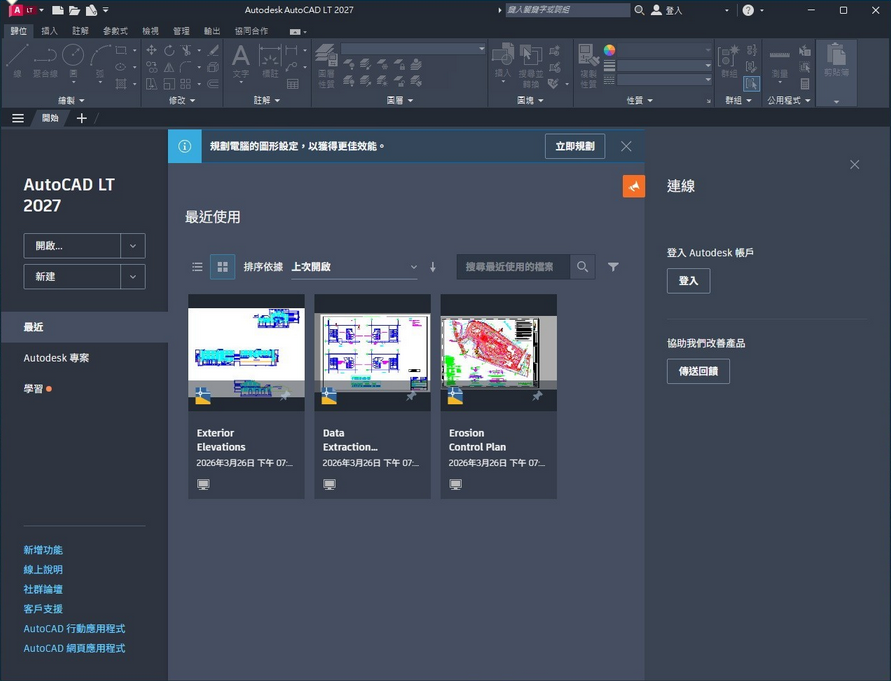This screenshot has height=681, width=891.
Task: Click the Match Properties (複製性質) icon
Action: coord(588,65)
